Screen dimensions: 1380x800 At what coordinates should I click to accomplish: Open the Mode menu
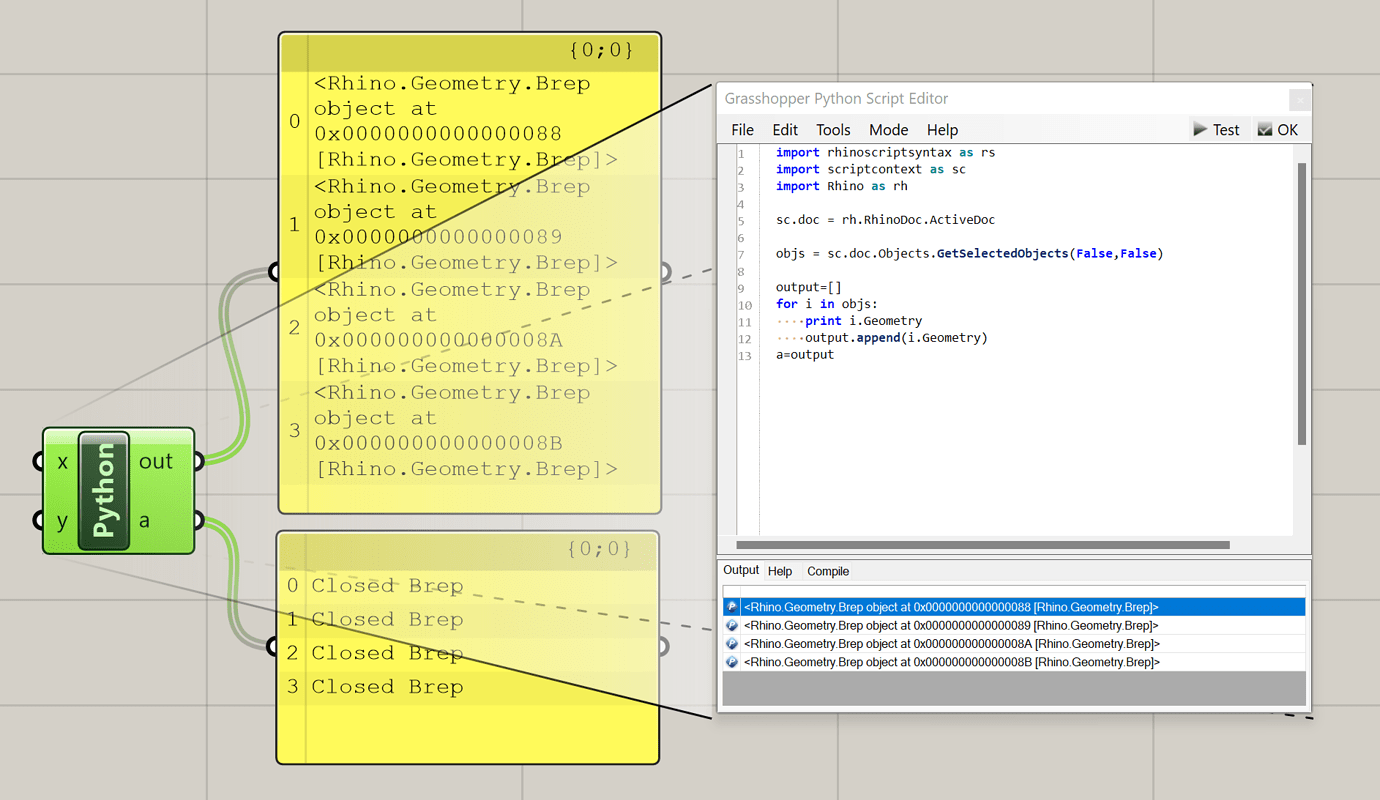888,129
